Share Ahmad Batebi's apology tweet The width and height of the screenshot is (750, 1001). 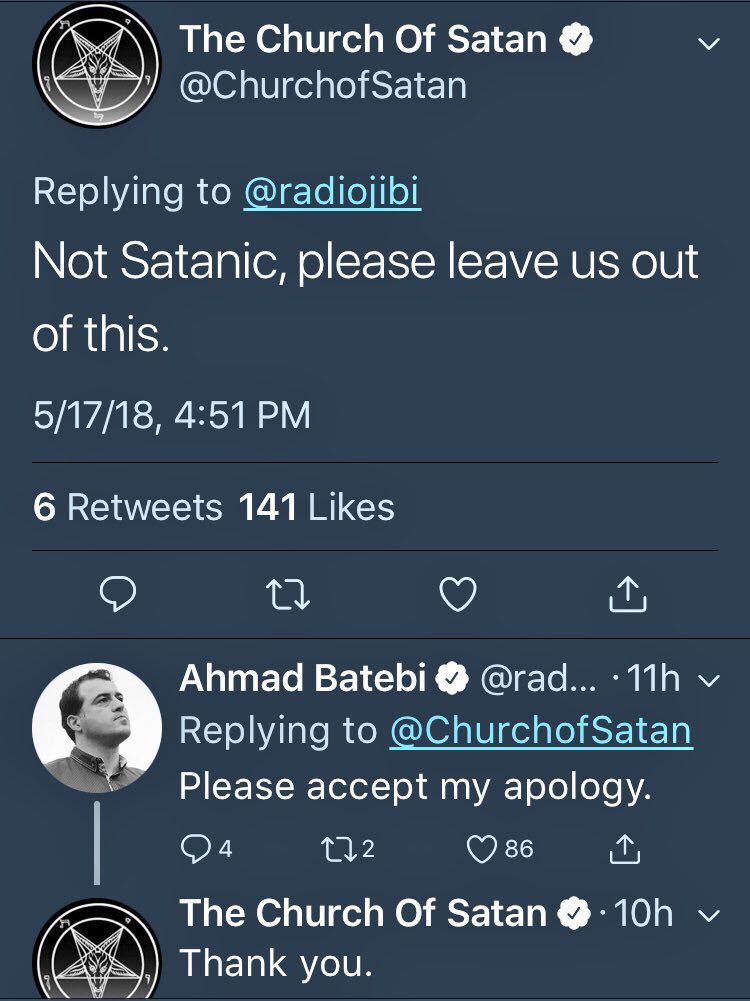point(625,849)
